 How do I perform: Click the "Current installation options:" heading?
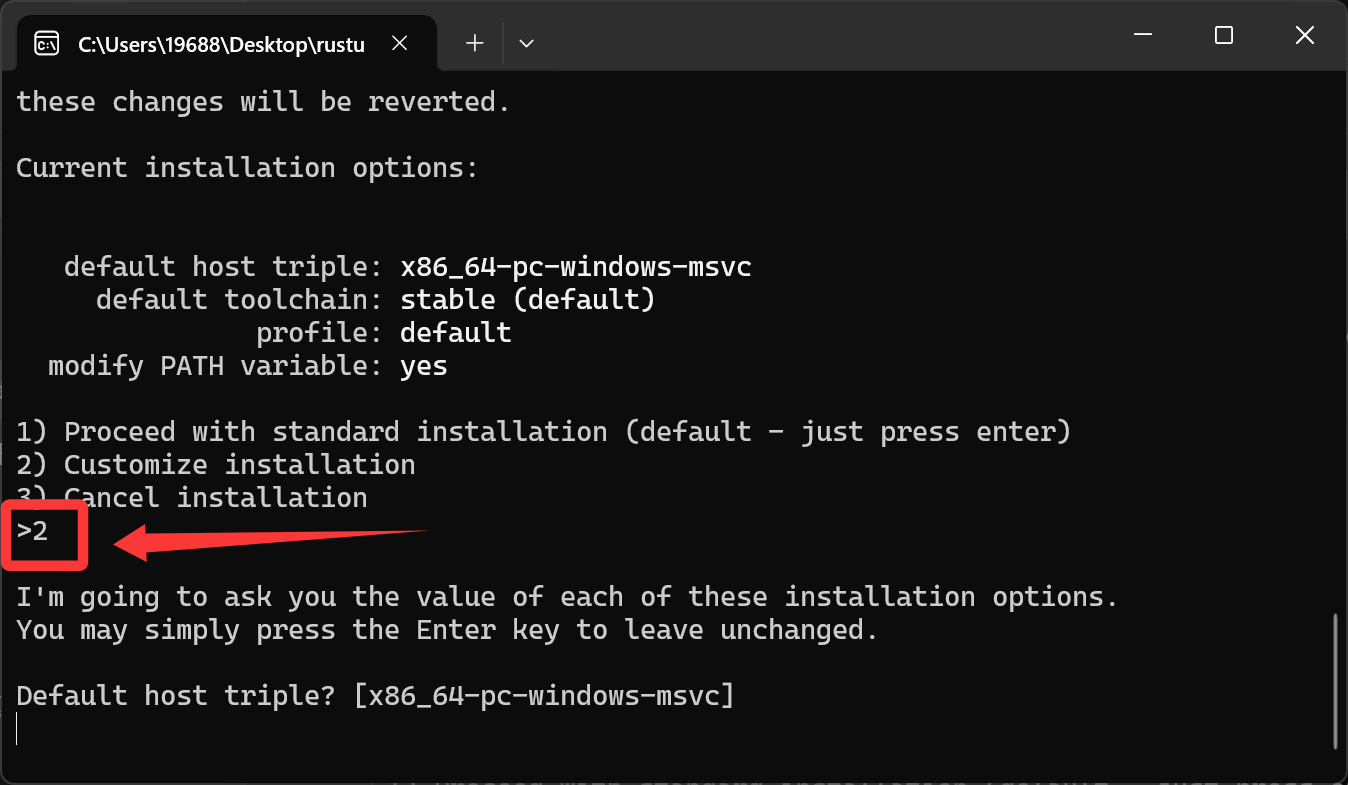(247, 168)
